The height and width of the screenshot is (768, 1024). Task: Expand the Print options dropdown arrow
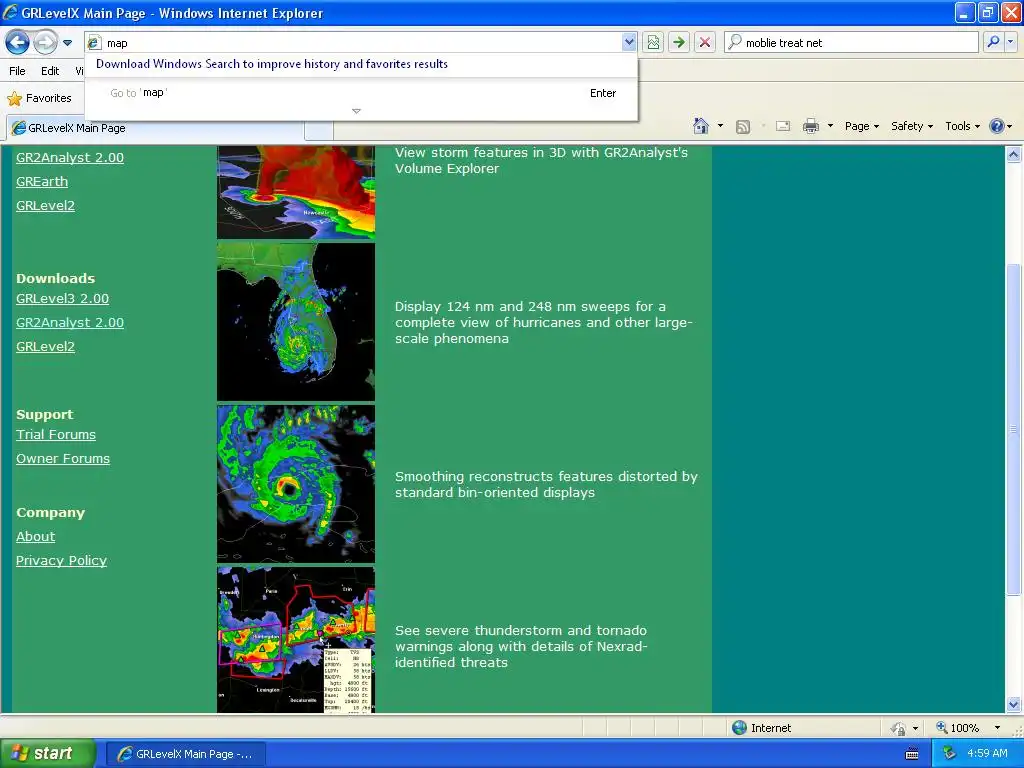pos(830,126)
